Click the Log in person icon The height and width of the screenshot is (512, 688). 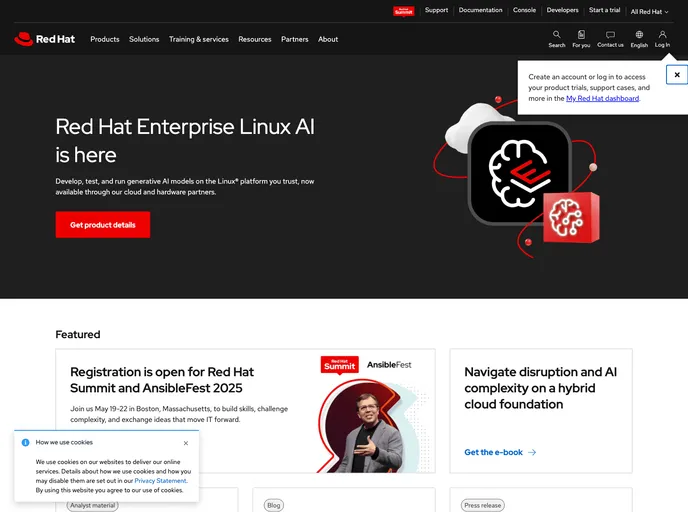coord(662,35)
